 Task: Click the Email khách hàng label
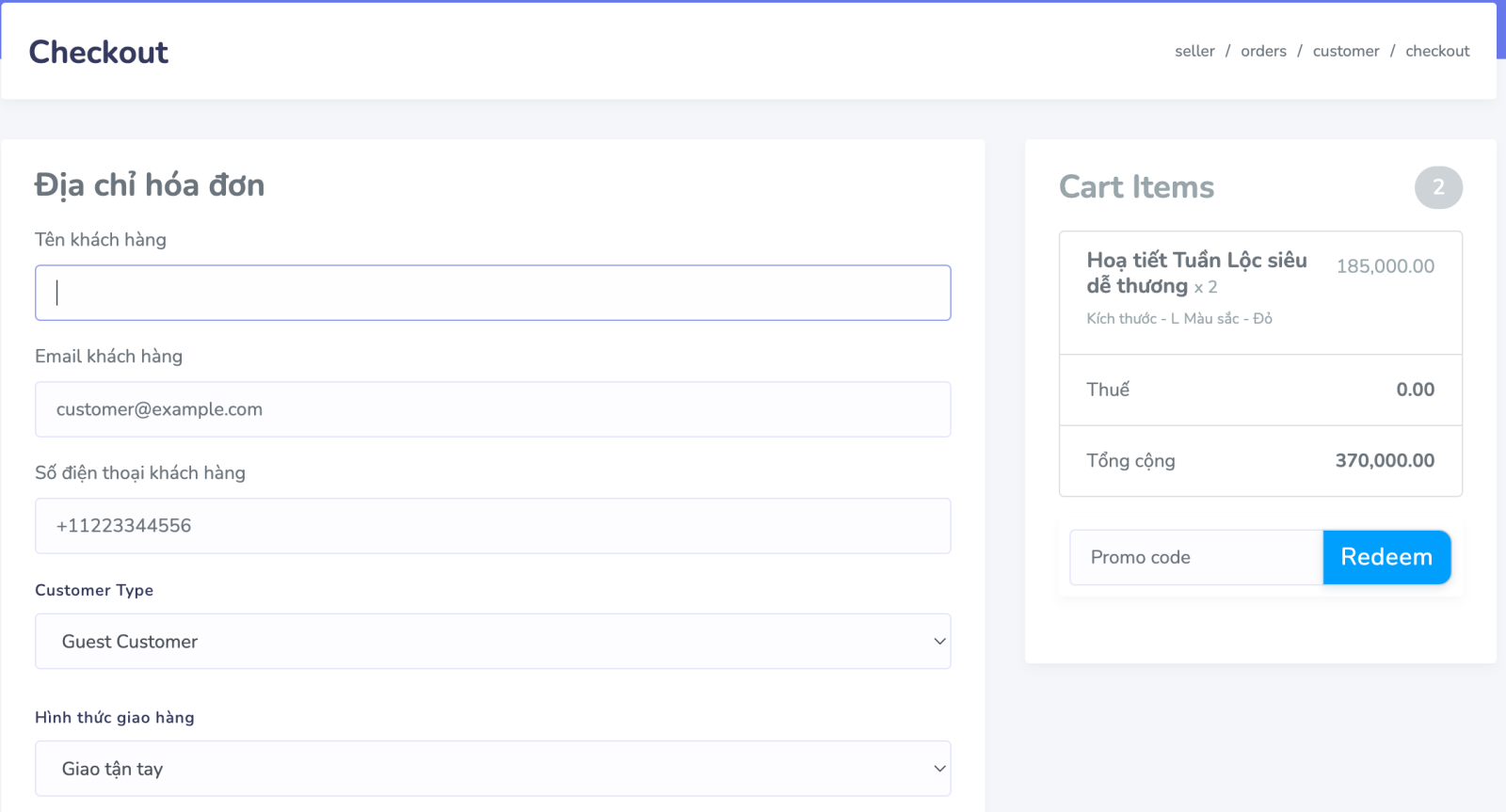point(108,357)
